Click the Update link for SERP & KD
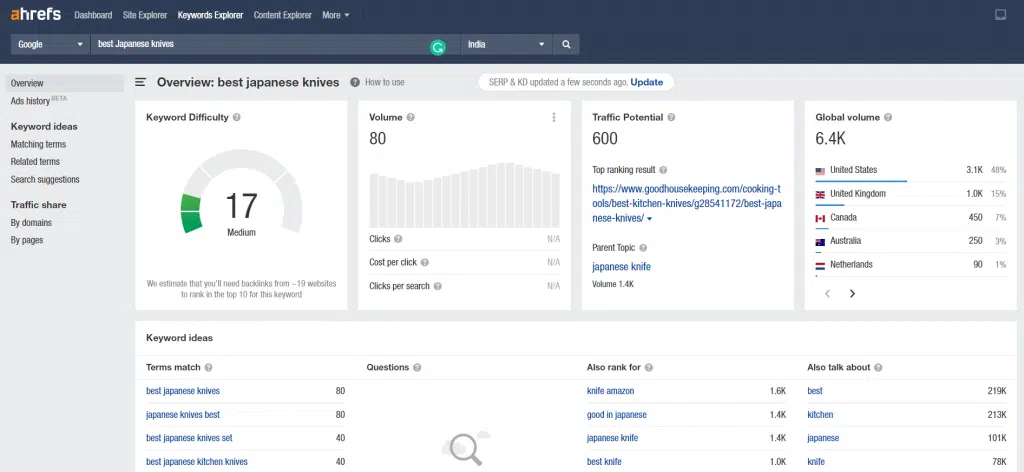The height and width of the screenshot is (472, 1024). tap(647, 82)
